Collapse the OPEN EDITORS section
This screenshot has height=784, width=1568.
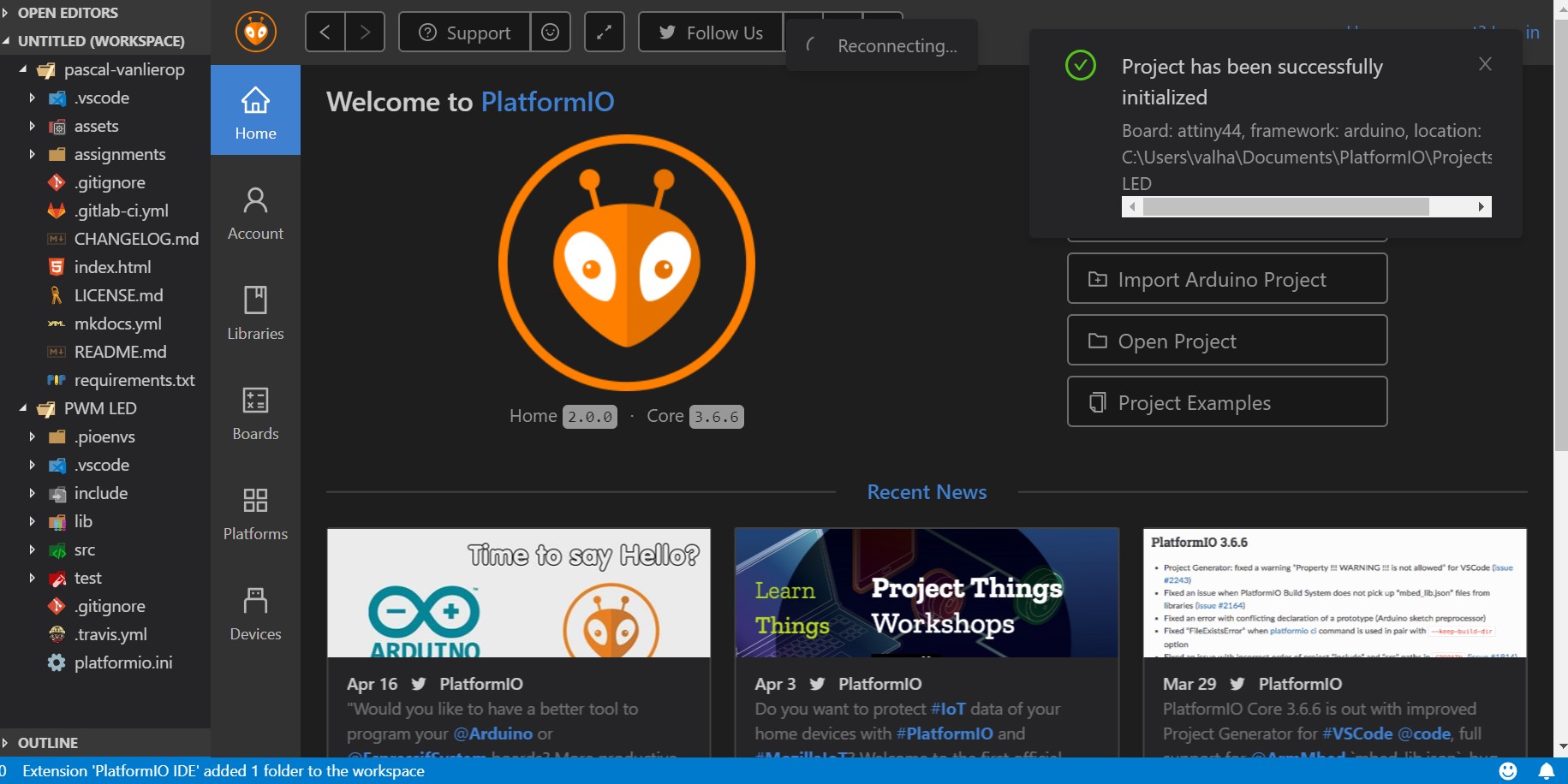(x=5, y=13)
